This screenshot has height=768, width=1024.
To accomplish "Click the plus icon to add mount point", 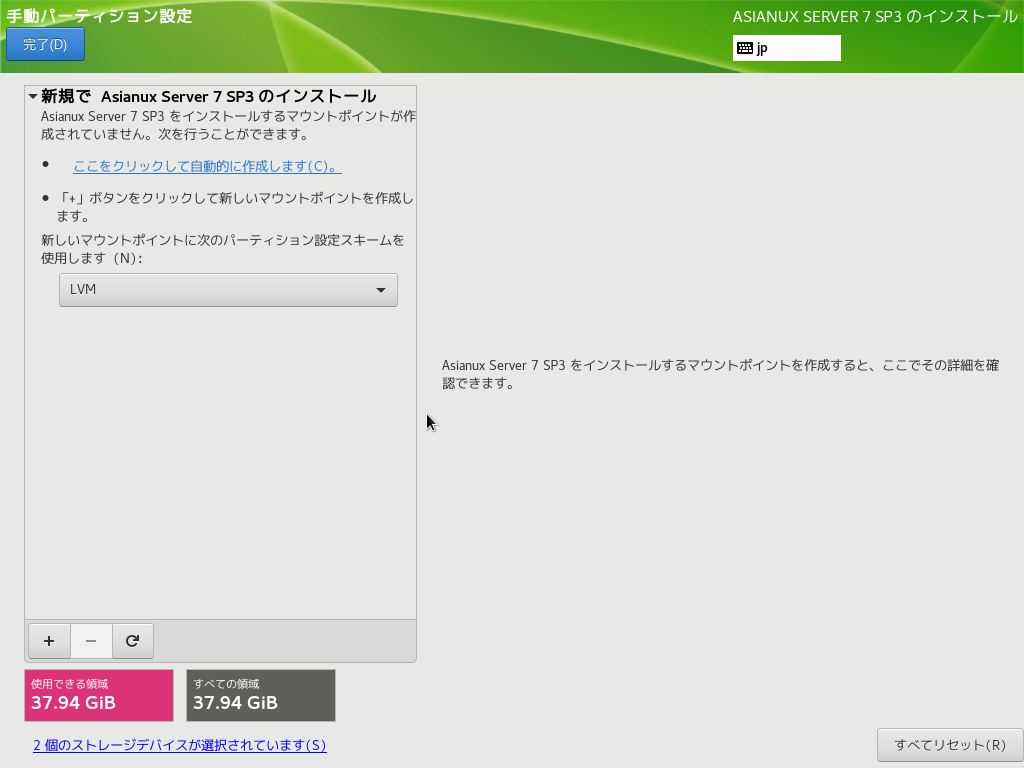I will tap(49, 641).
